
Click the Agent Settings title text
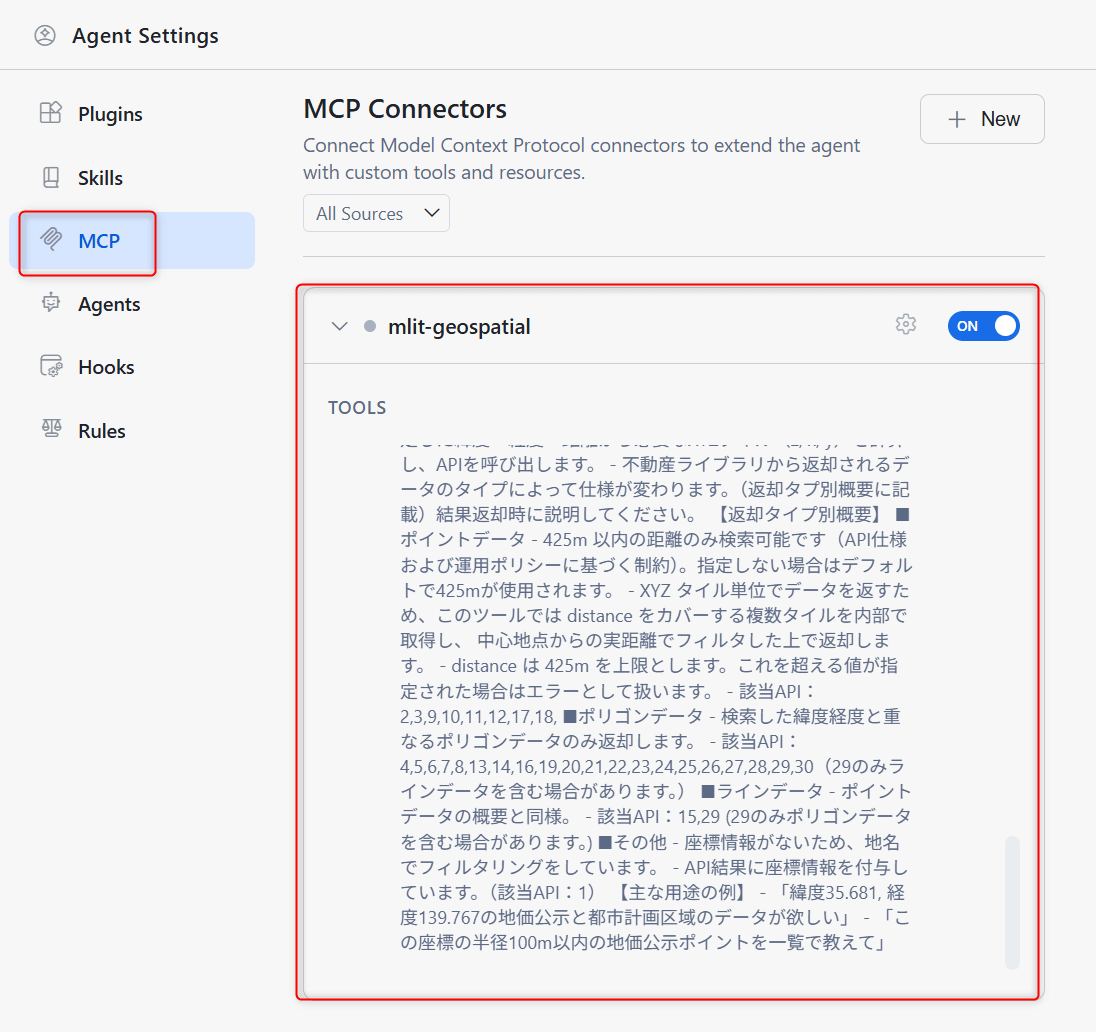(x=145, y=36)
